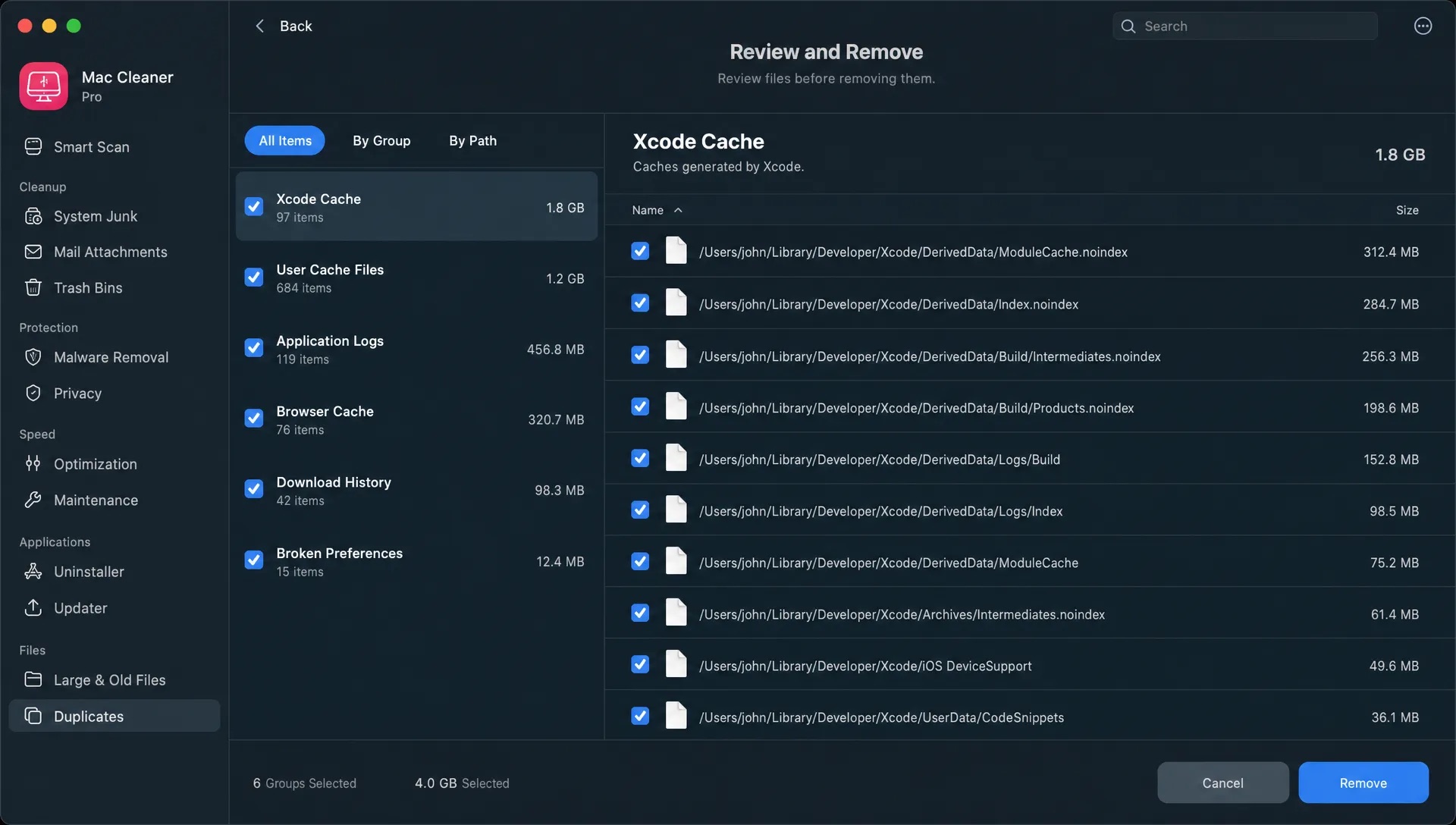Viewport: 1456px width, 825px height.
Task: Select User Cache Files 684 items row
Action: [416, 278]
